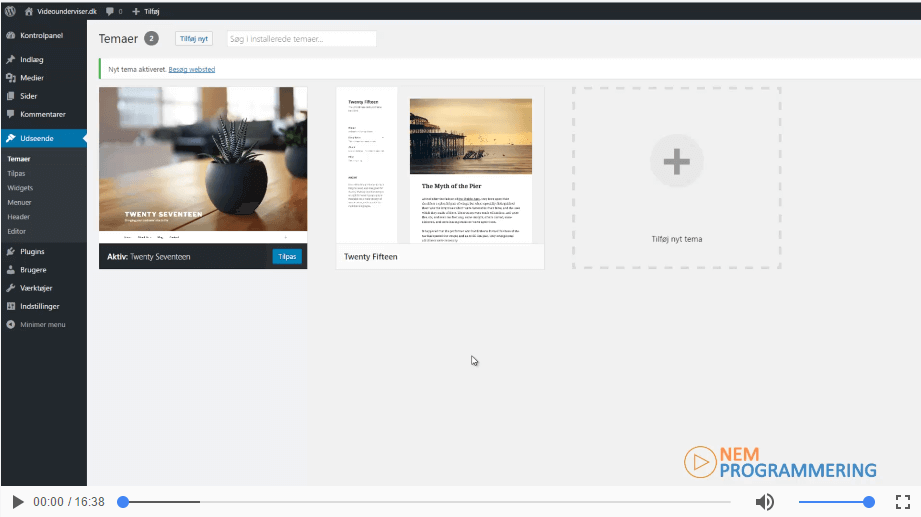The width and height of the screenshot is (921, 517).
Task: Open the Brugere users menu
Action: [x=33, y=270]
